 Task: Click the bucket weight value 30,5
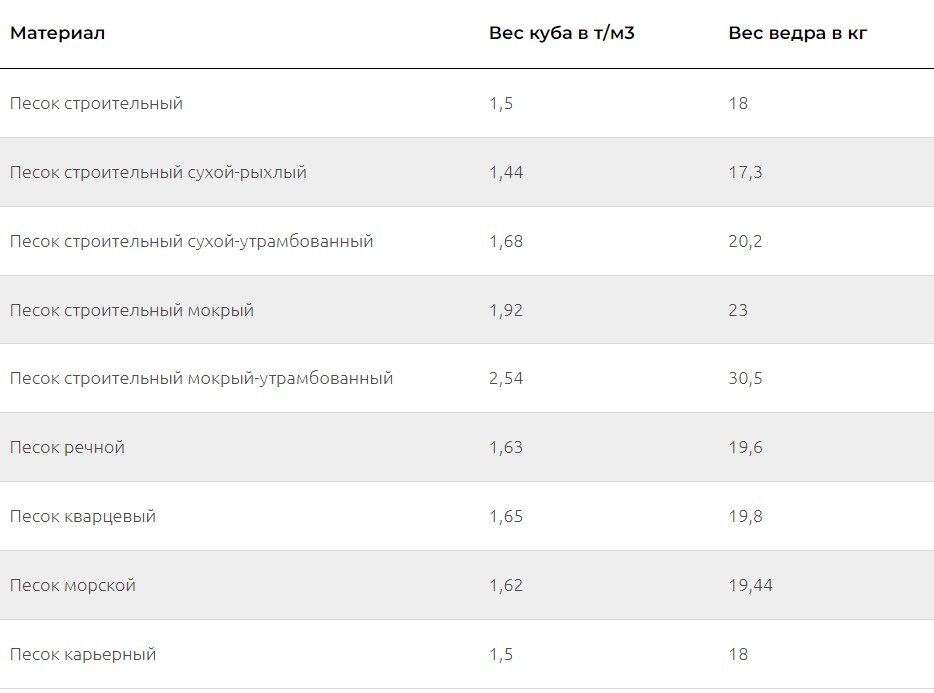(x=746, y=378)
